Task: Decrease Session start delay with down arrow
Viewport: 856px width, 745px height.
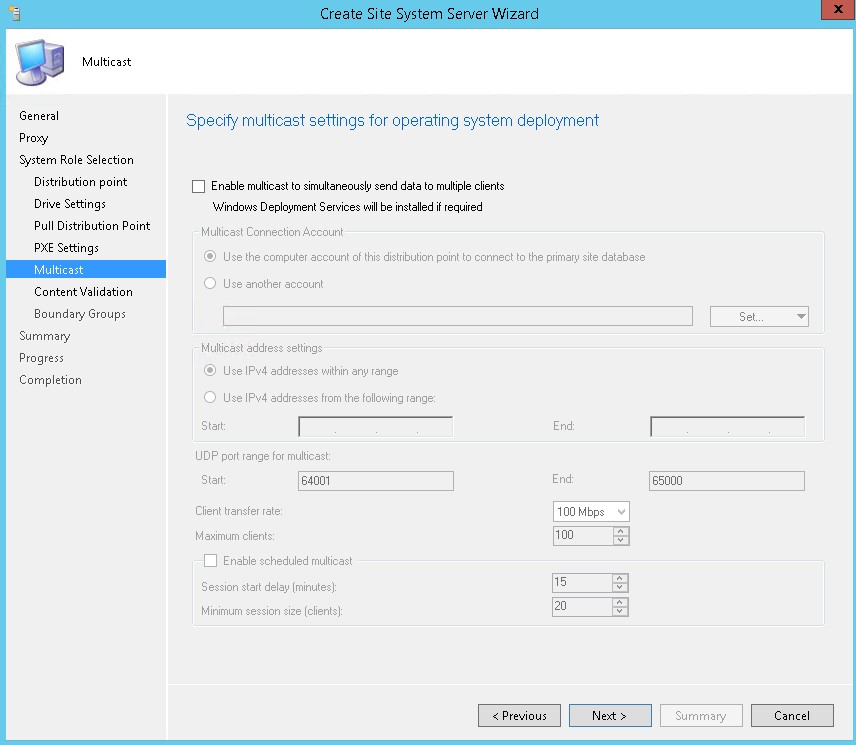Action: pos(620,587)
